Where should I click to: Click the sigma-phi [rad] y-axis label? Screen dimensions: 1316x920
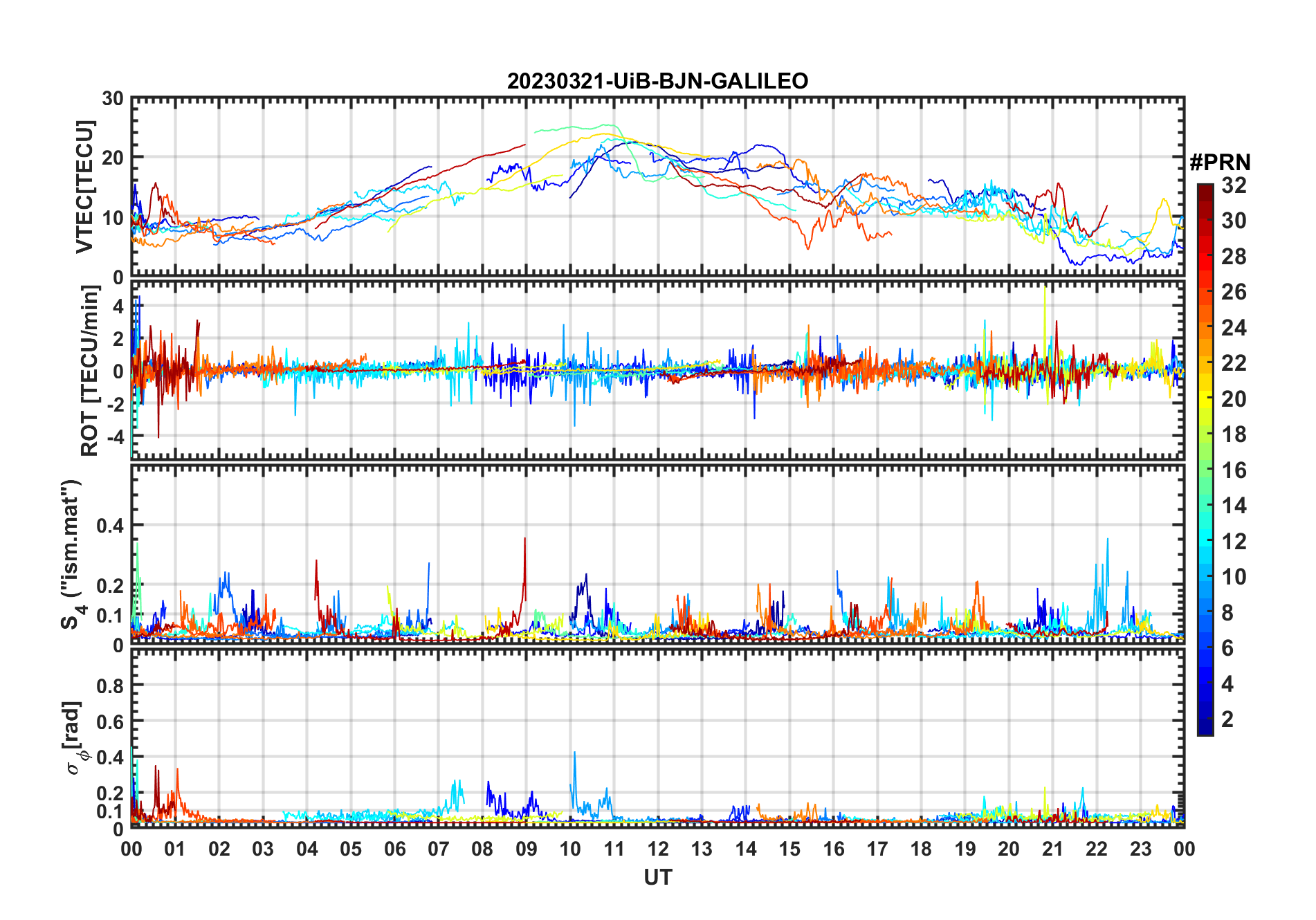click(75, 737)
